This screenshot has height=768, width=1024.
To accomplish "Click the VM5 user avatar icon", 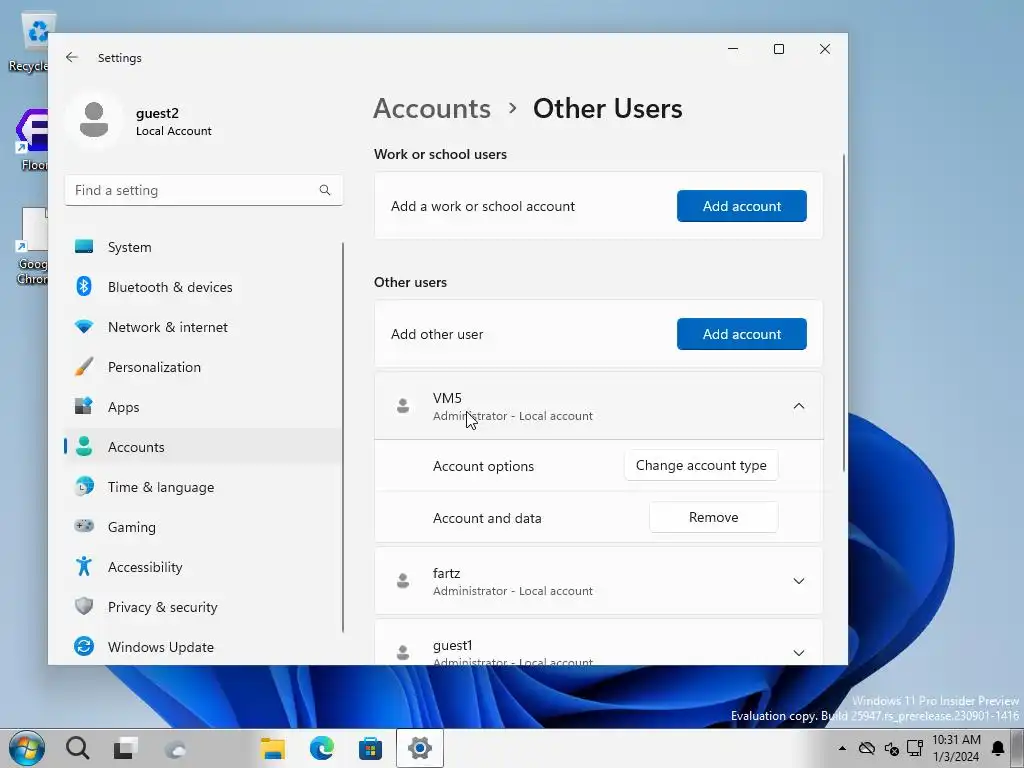I will tap(403, 406).
